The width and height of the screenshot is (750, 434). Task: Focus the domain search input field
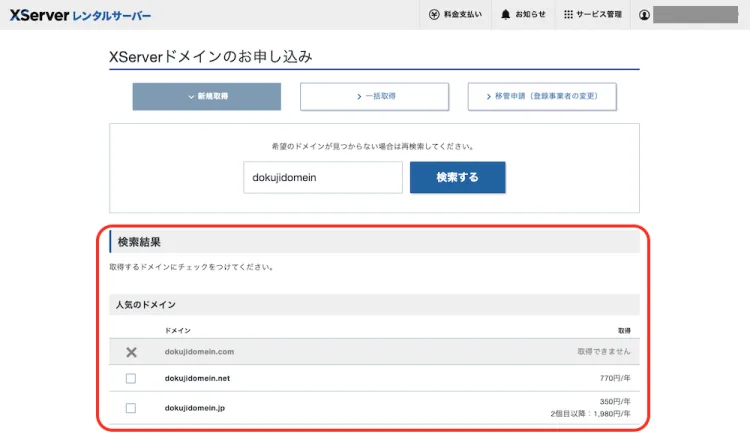click(323, 178)
